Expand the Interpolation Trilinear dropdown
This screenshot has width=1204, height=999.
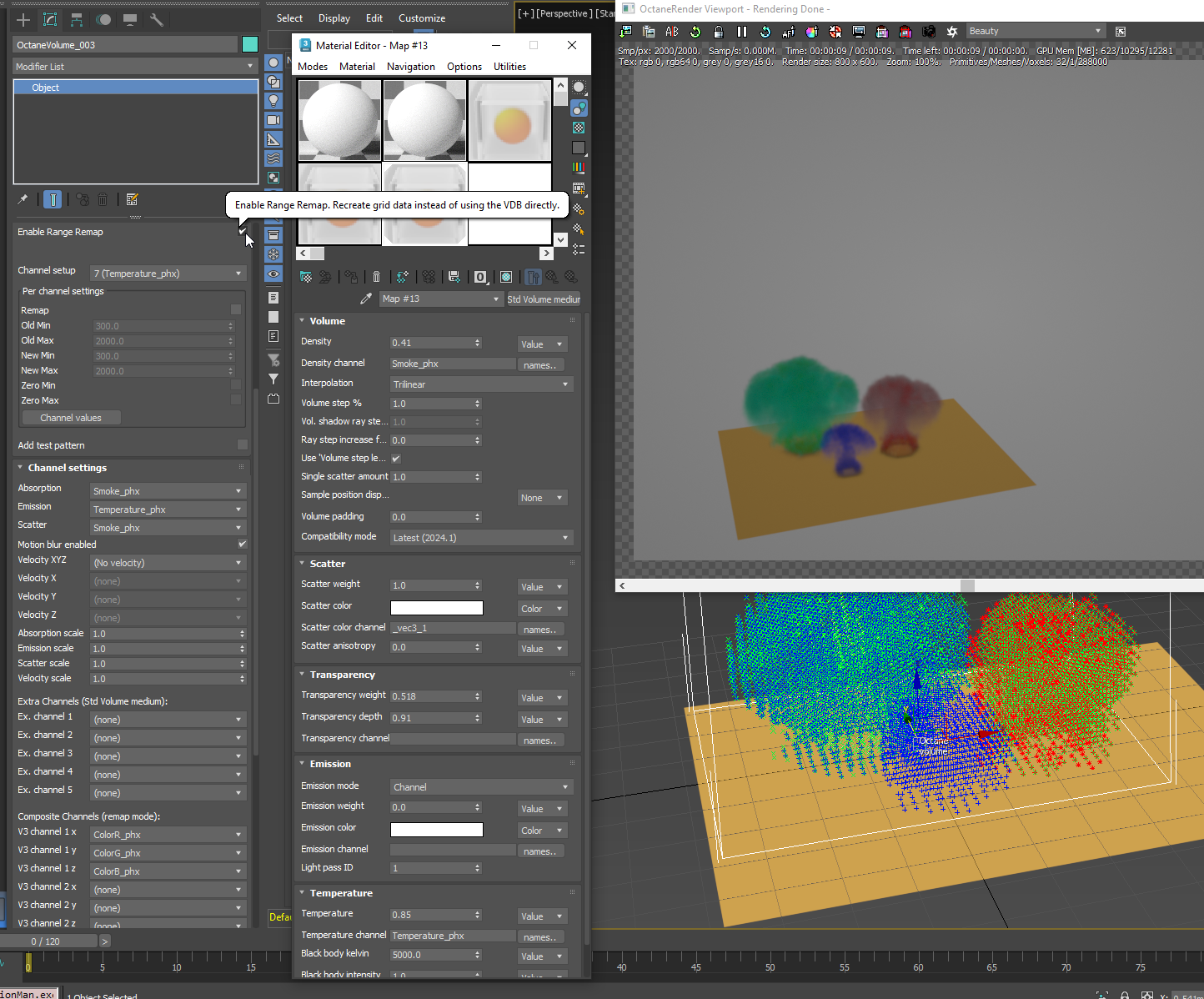481,384
